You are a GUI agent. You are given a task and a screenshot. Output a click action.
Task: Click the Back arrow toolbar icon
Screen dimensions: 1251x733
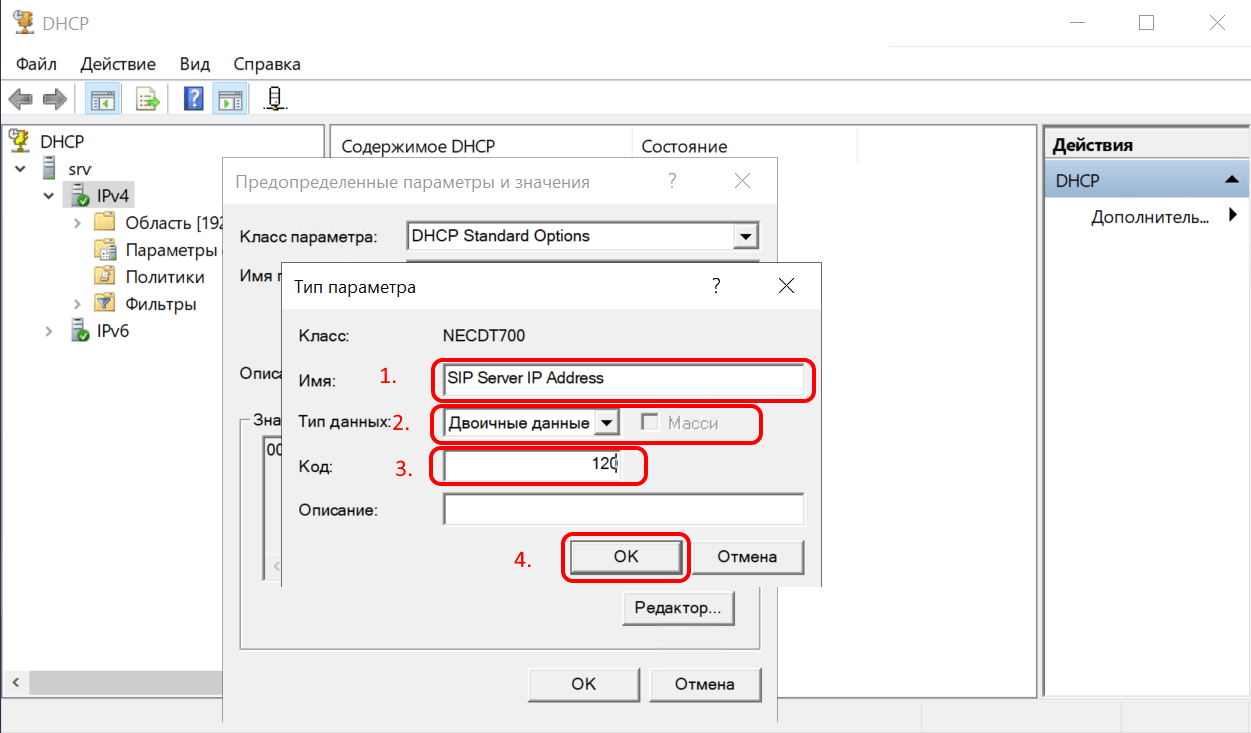pos(21,99)
